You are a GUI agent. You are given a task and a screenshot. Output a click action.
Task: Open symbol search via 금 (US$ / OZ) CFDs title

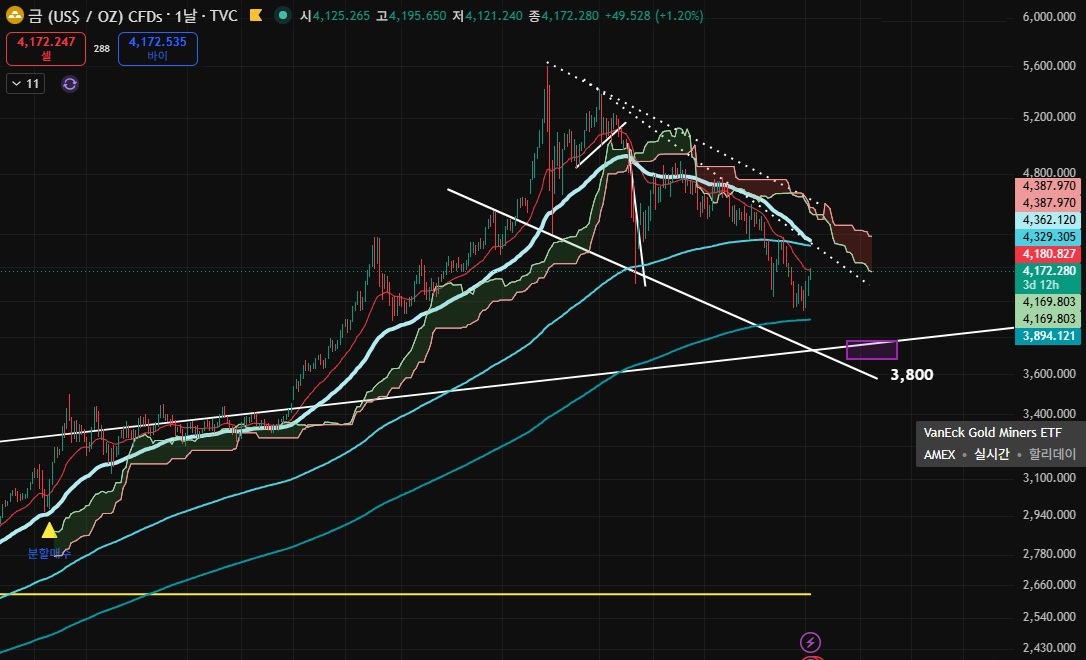[96, 15]
